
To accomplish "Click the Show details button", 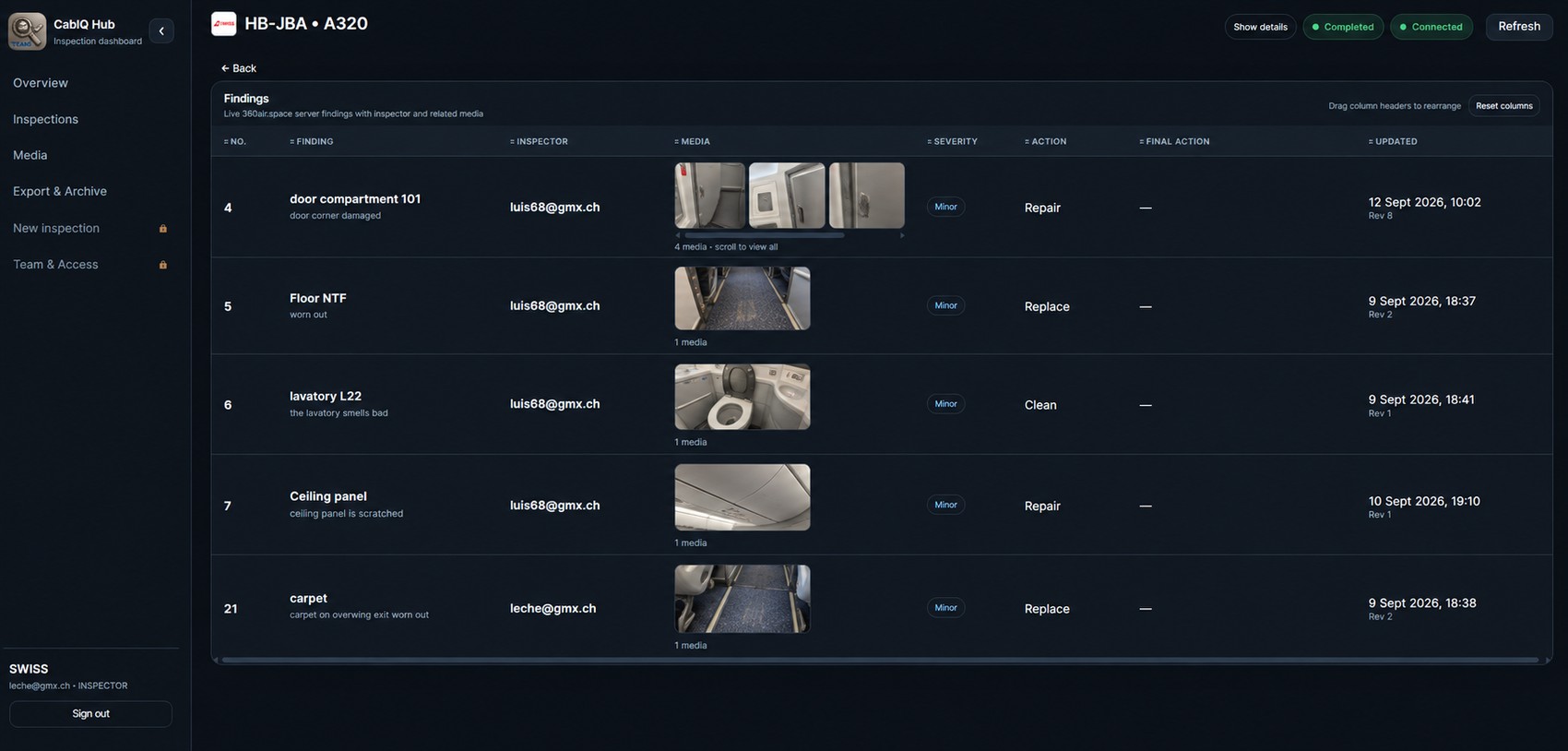I will pyautogui.click(x=1260, y=27).
